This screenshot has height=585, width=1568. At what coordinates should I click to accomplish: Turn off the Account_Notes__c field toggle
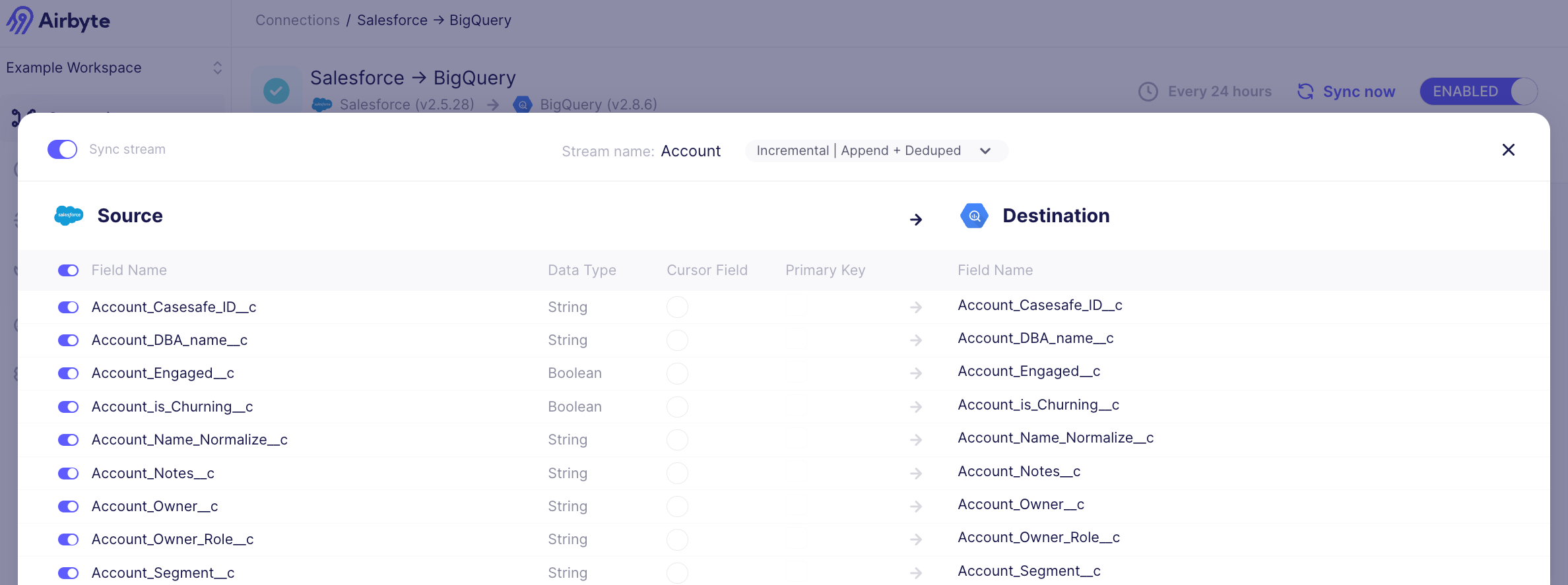tap(68, 474)
